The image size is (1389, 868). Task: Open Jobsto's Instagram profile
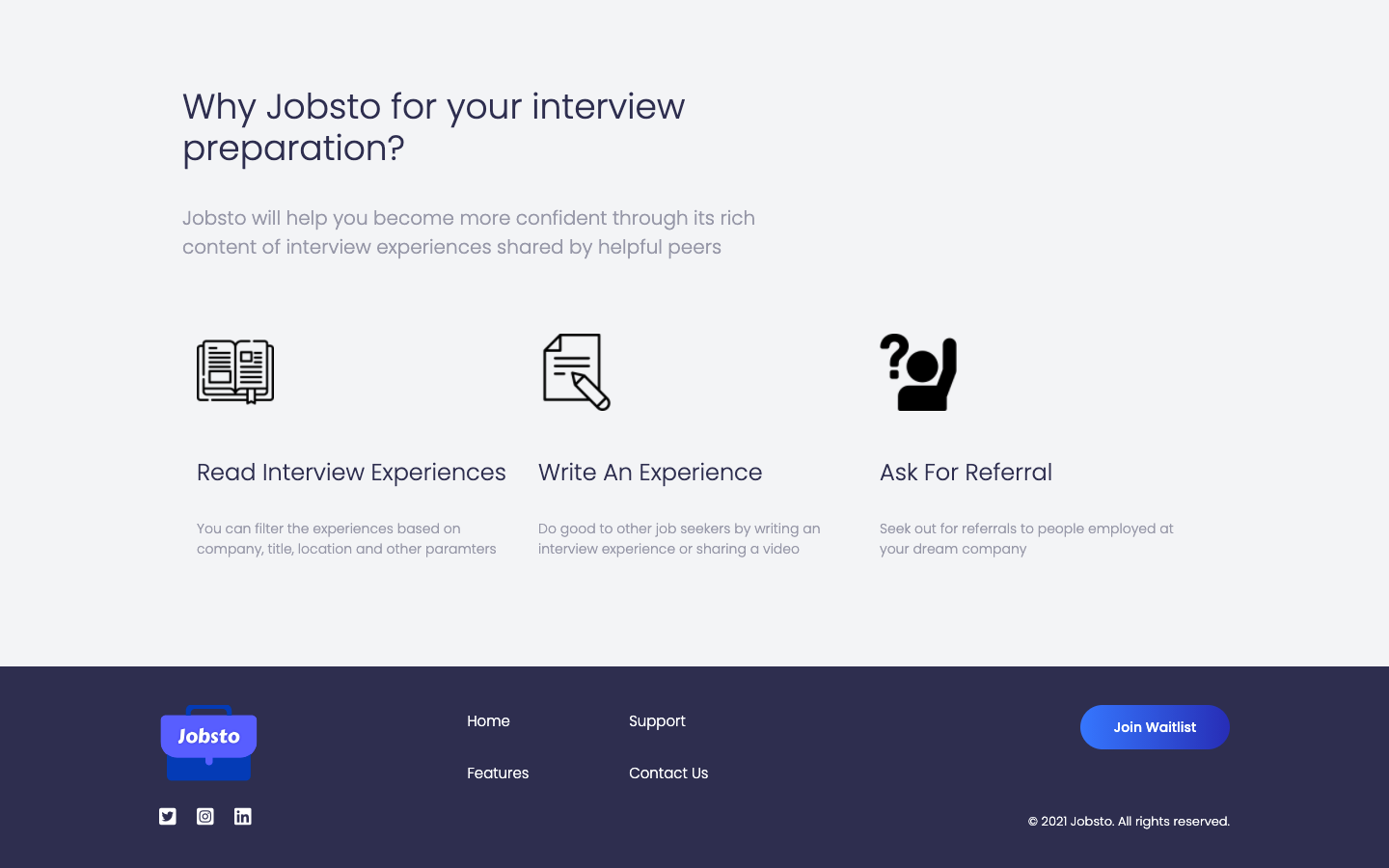click(x=204, y=816)
